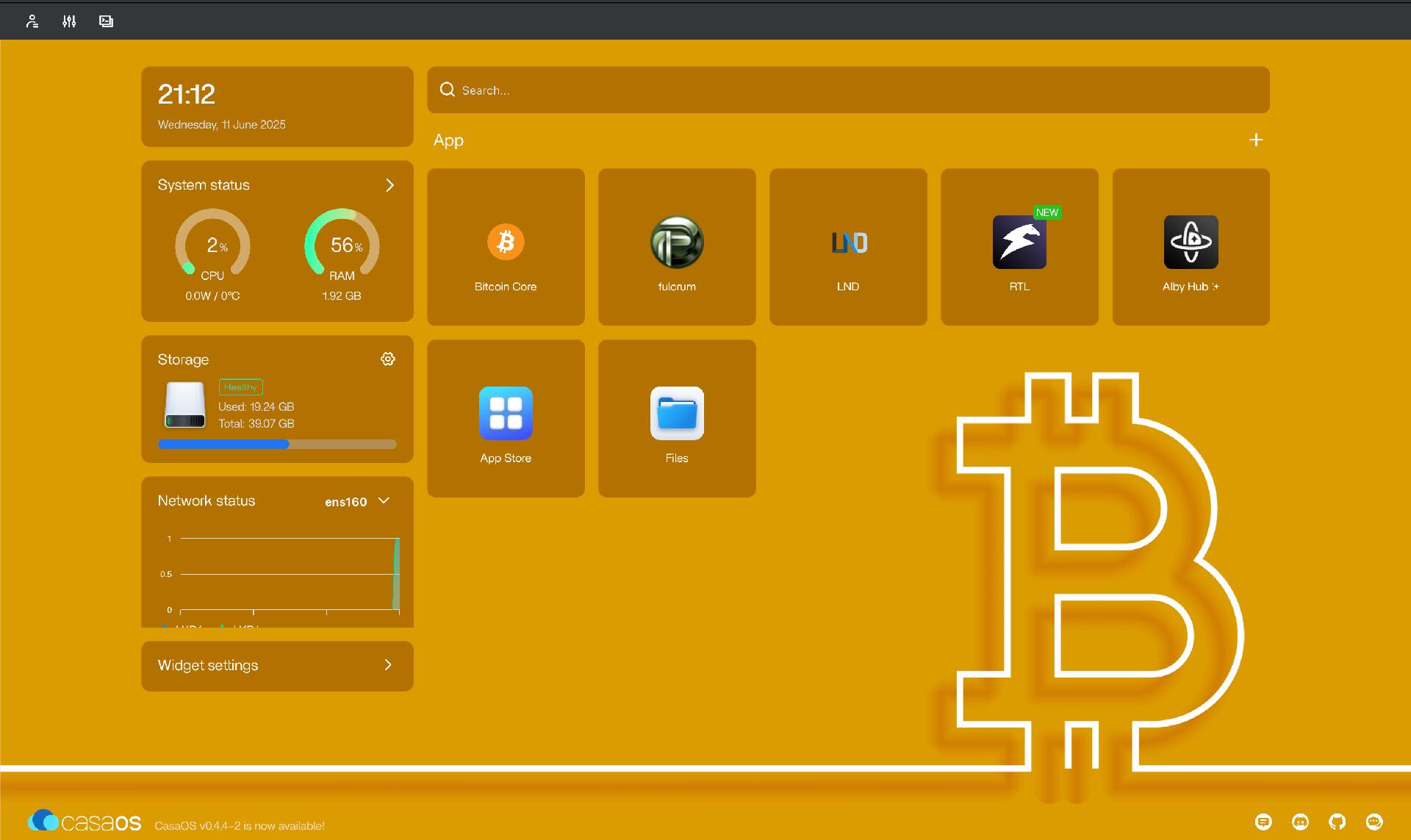The height and width of the screenshot is (840, 1411).
Task: Launch the fulcrum app
Action: point(677,247)
